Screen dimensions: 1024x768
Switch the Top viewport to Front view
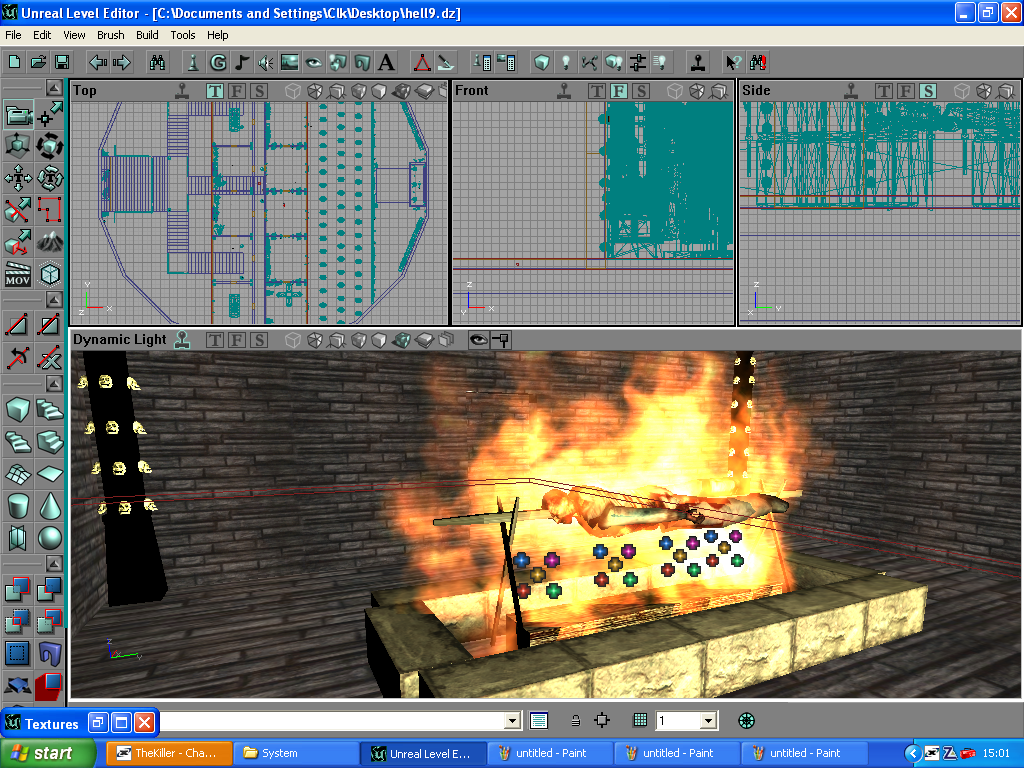coord(237,91)
